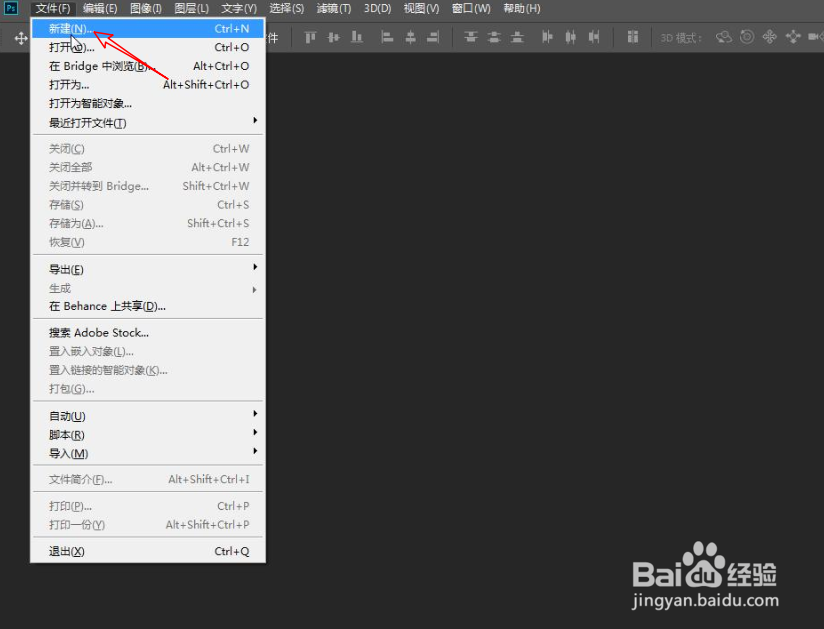
Task: Click 3D roll object icon
Action: (x=747, y=37)
